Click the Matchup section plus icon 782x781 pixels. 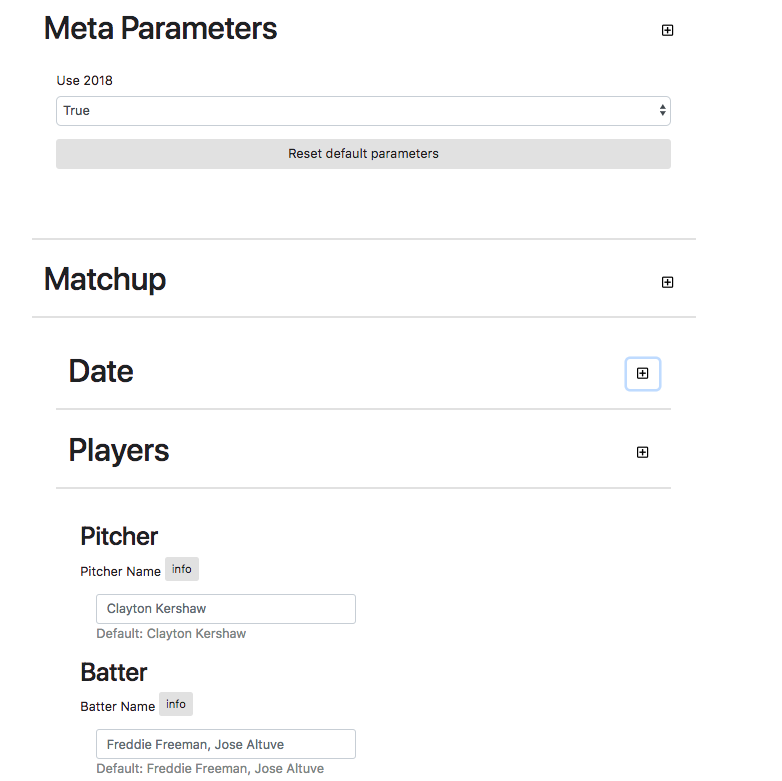pos(667,282)
